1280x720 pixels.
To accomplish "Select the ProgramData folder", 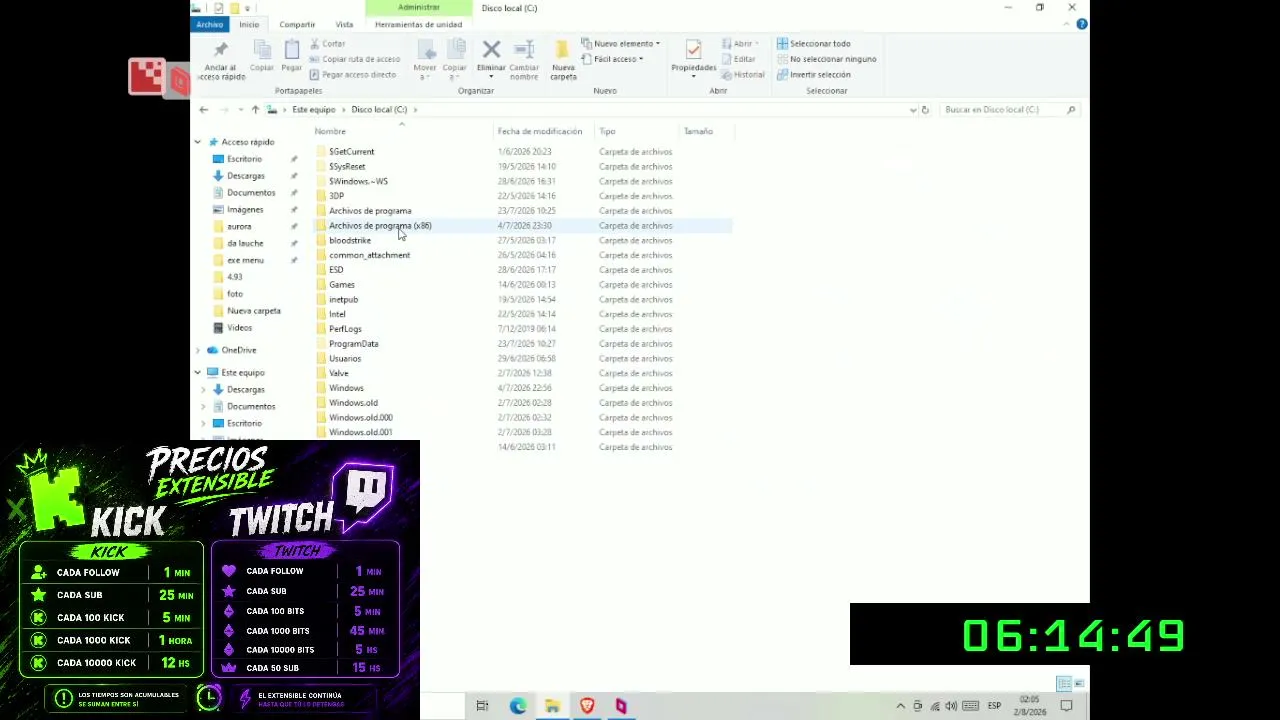I will pos(353,344).
